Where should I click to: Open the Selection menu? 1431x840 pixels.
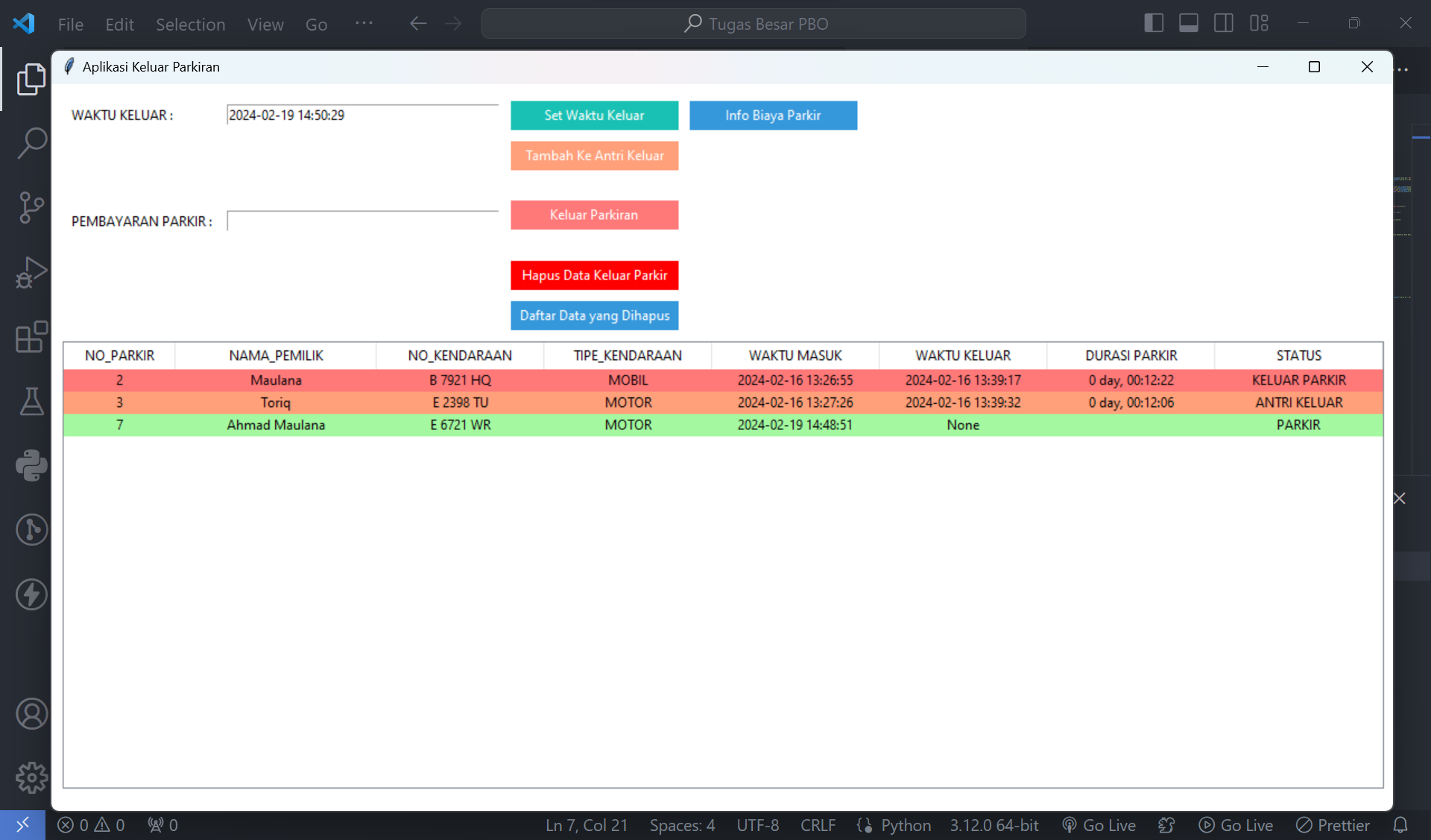tap(190, 25)
